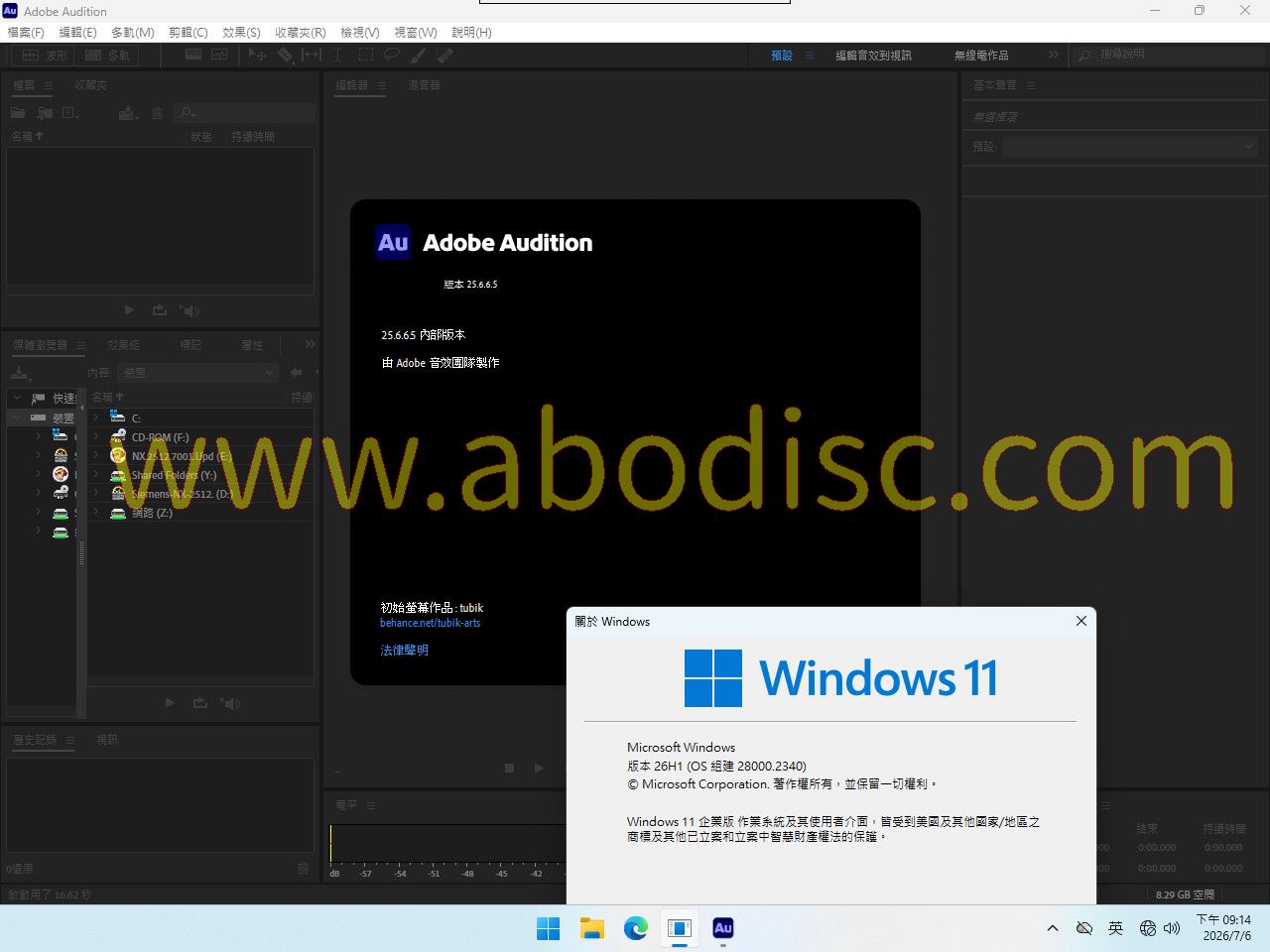Collapse the 裝置 tree node
Viewport: 1270px width, 952px height.
pos(18,417)
